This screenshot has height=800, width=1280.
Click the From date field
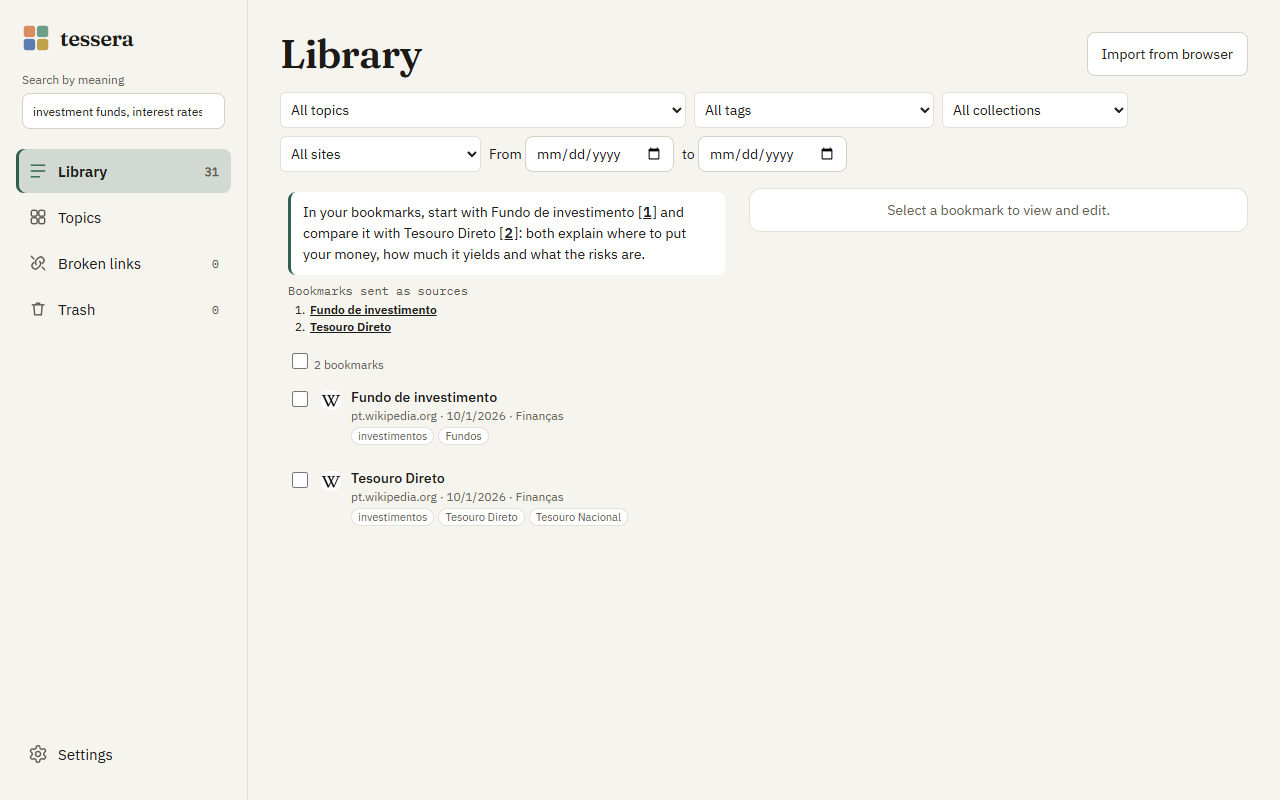point(599,154)
